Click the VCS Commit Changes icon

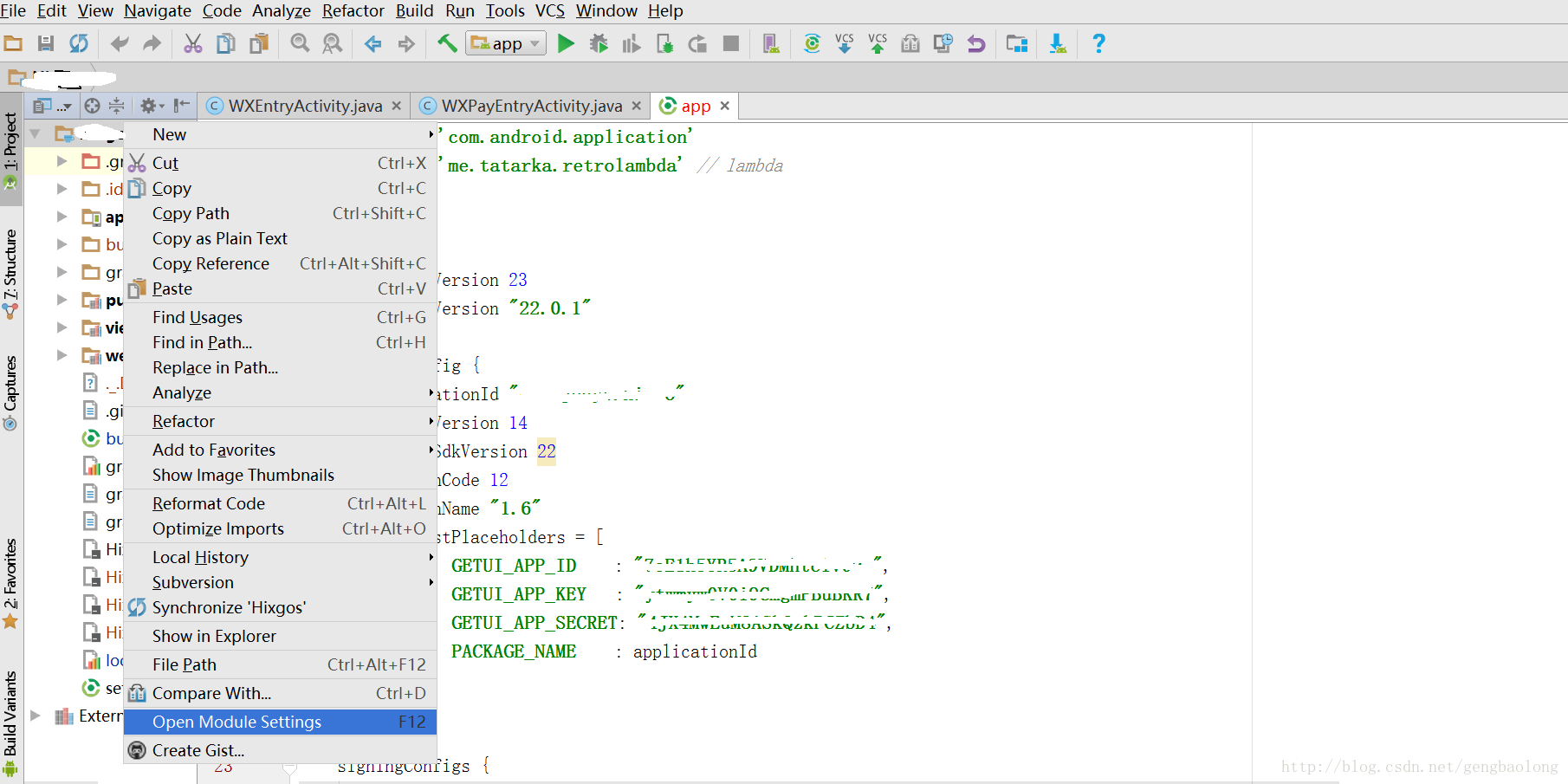click(878, 43)
